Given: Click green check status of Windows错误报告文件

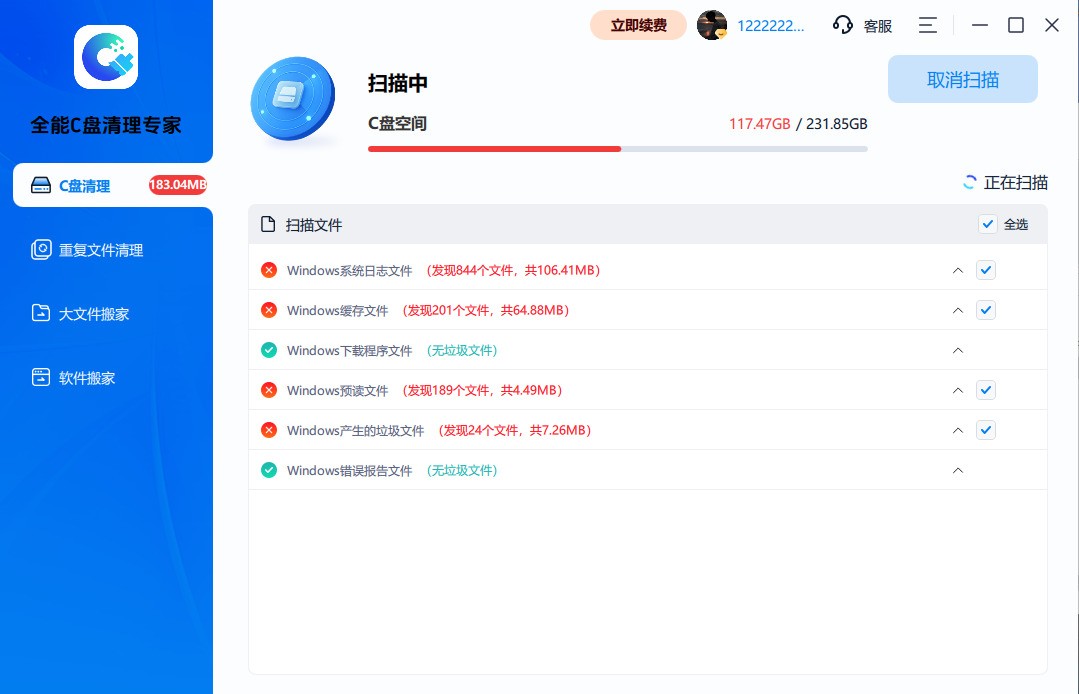Looking at the screenshot, I should [x=269, y=470].
